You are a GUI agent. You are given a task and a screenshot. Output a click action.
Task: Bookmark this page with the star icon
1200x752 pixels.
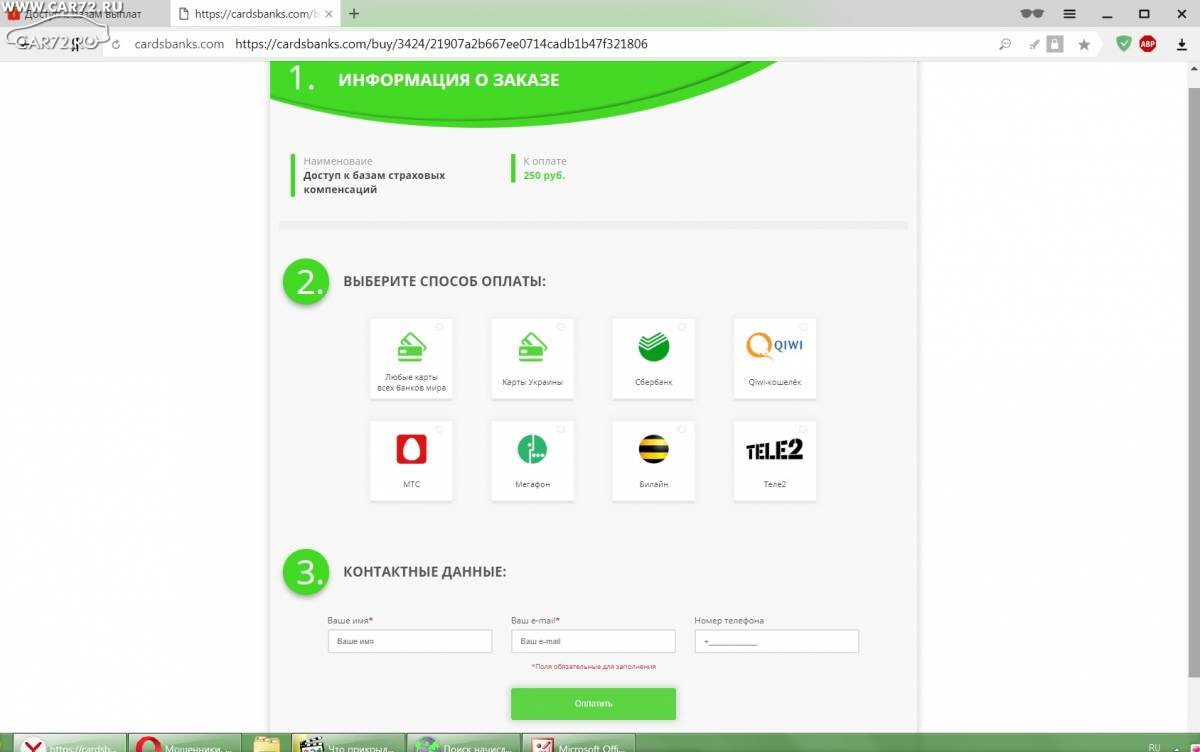(1084, 44)
